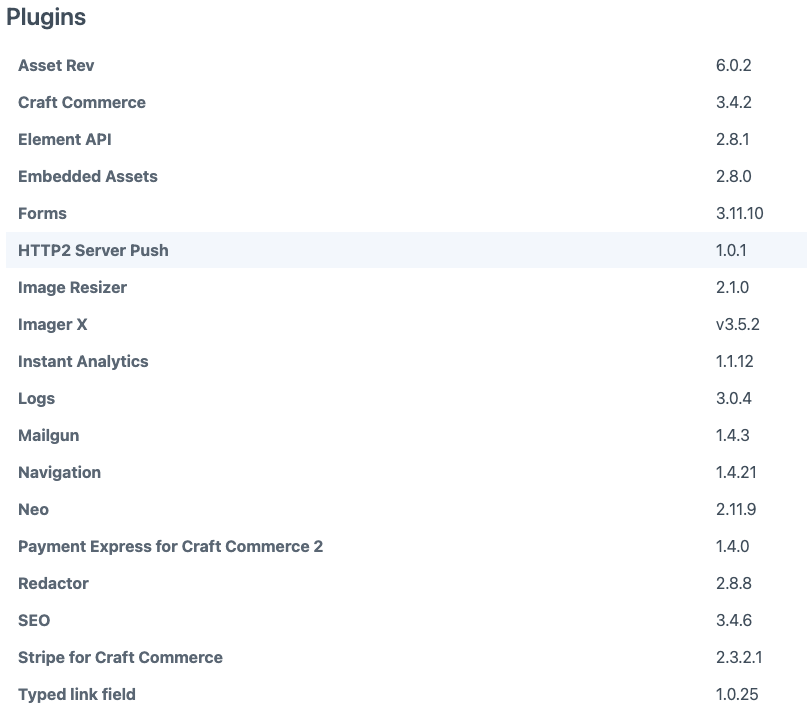807x716 pixels.
Task: Open the Asset Rev plugin entry
Action: 56,65
